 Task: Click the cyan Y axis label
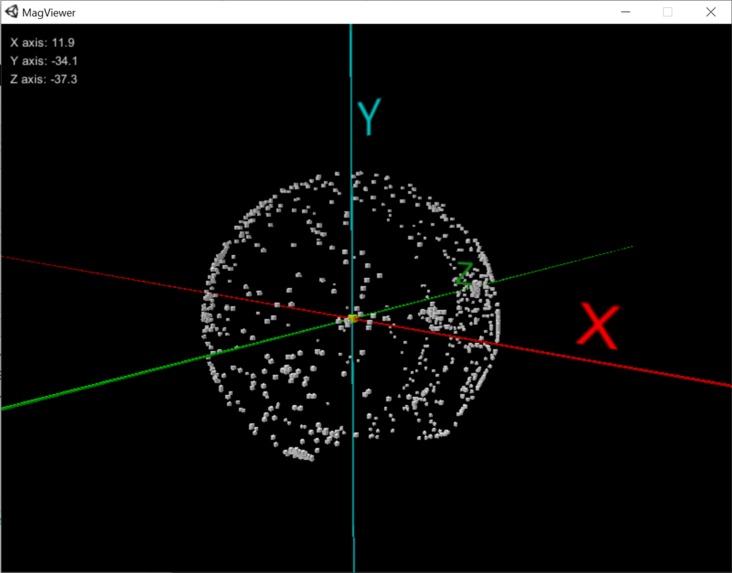pyautogui.click(x=369, y=116)
